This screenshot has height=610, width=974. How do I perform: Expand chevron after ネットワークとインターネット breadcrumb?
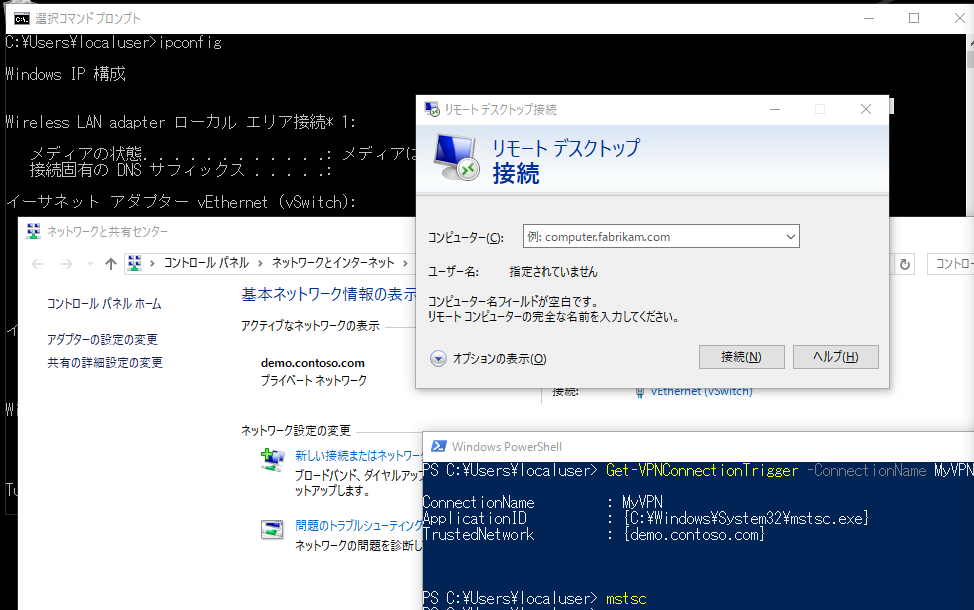pyautogui.click(x=406, y=263)
